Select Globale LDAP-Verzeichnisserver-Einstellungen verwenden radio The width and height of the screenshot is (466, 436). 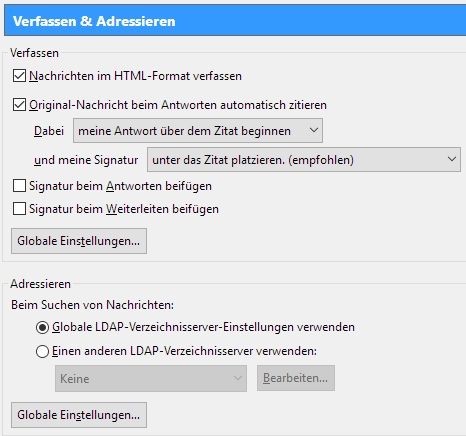(42, 327)
